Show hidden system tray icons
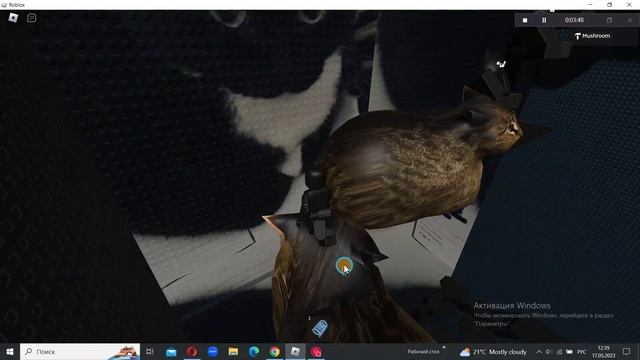 539,352
